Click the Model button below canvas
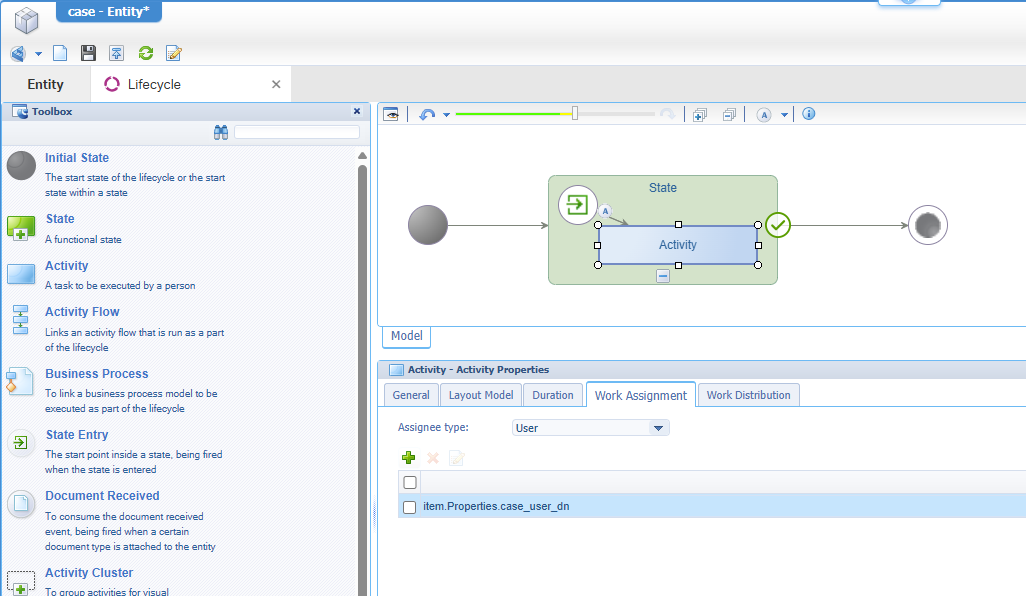The width and height of the screenshot is (1026, 596). [406, 336]
